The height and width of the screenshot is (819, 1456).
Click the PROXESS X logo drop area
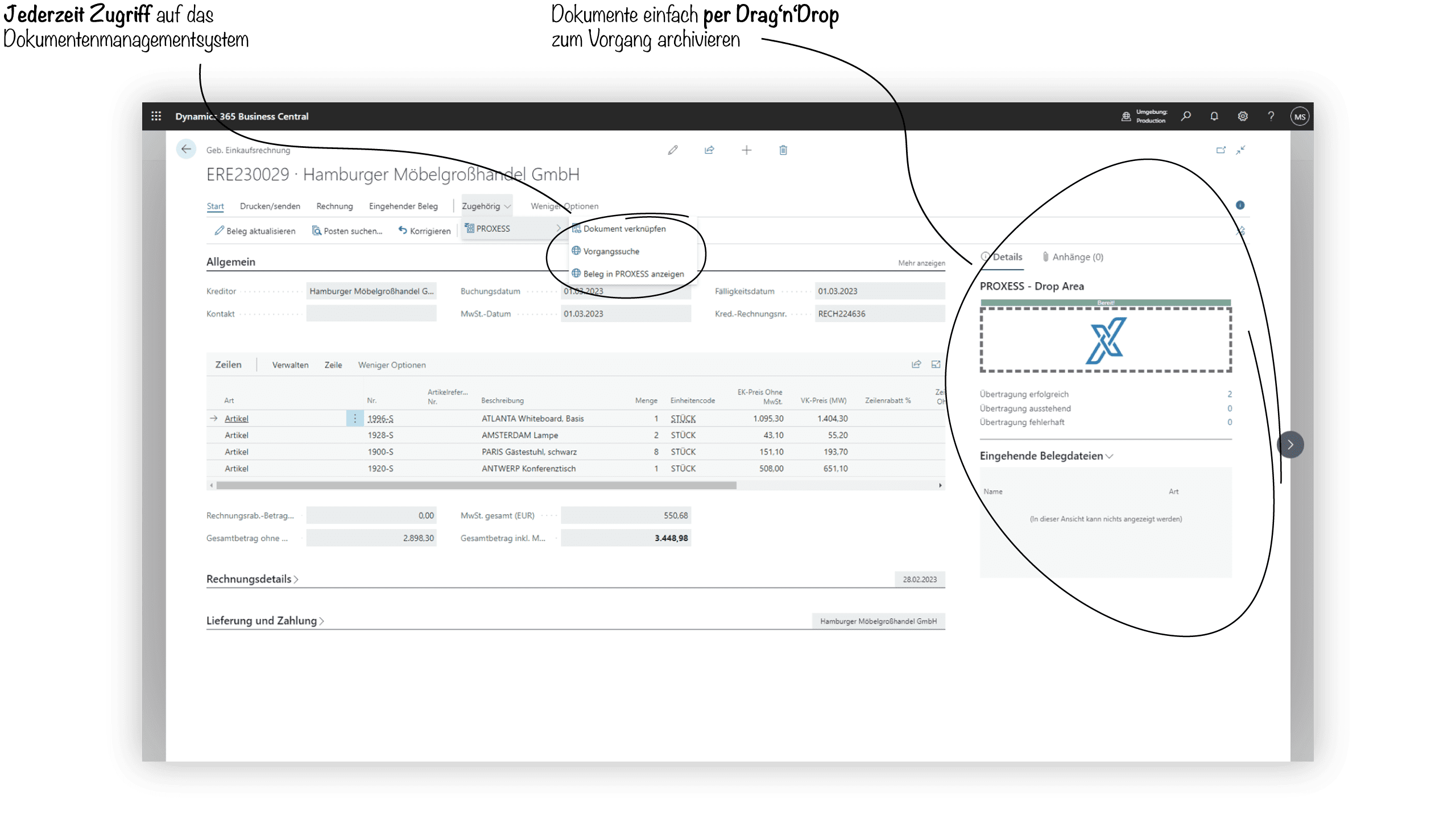pos(1106,340)
